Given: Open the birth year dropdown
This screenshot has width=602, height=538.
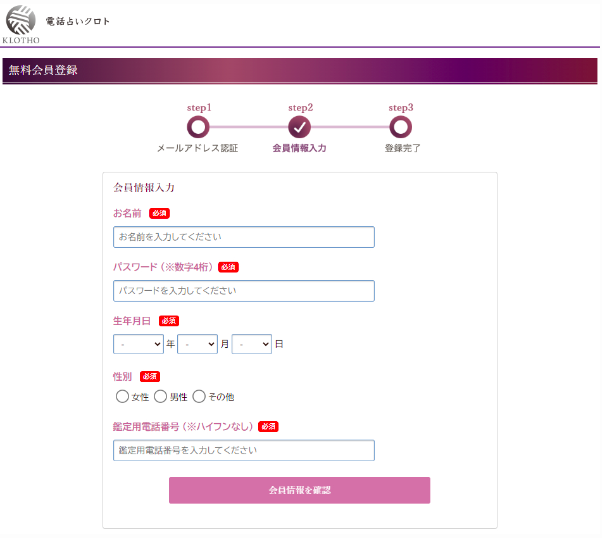Looking at the screenshot, I should pyautogui.click(x=139, y=343).
